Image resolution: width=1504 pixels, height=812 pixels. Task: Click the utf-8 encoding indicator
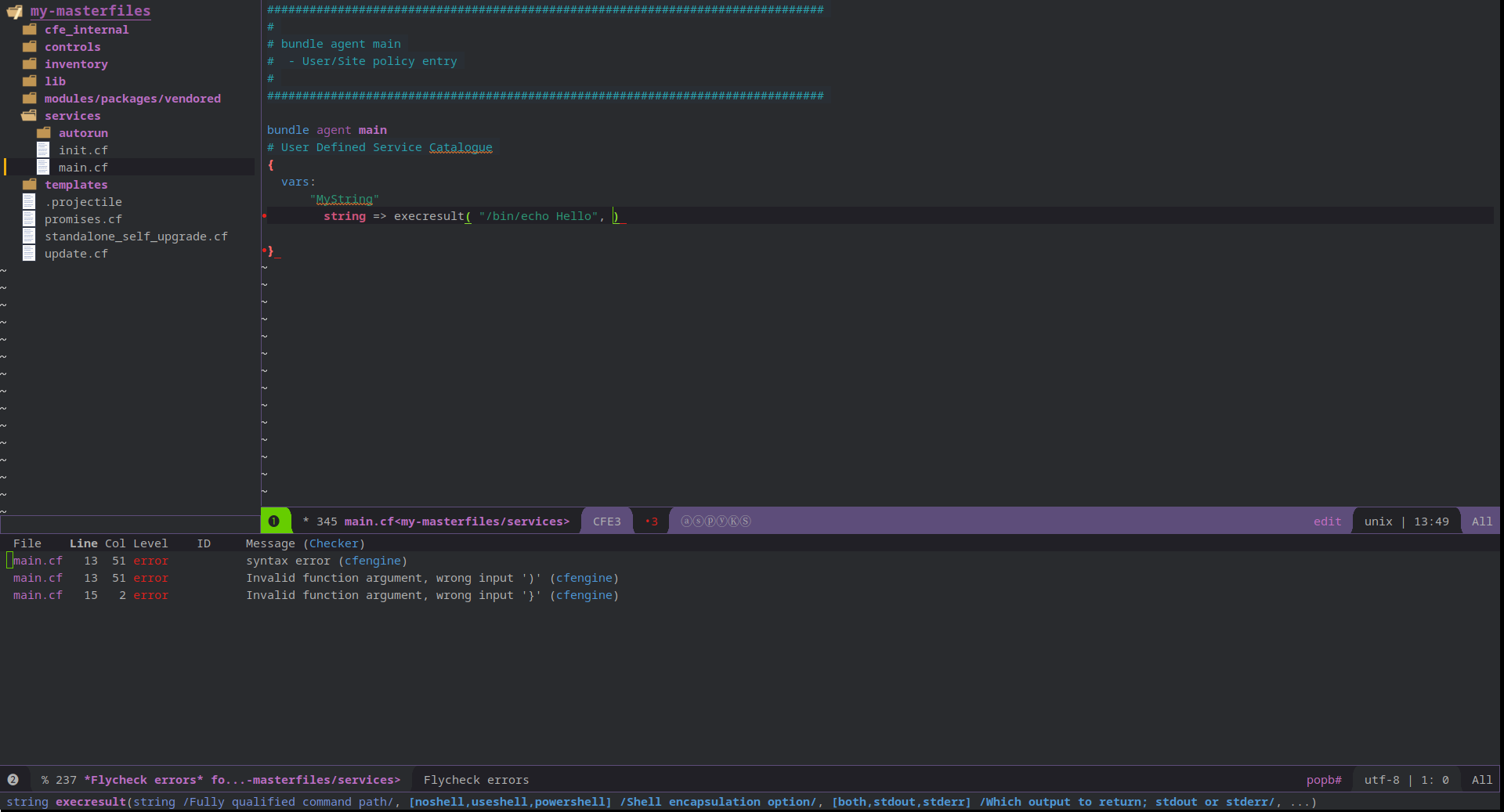point(1380,779)
